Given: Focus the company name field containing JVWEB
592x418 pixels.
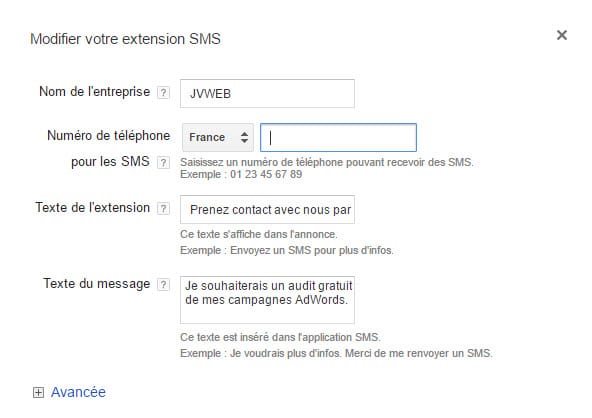Looking at the screenshot, I should [267, 94].
